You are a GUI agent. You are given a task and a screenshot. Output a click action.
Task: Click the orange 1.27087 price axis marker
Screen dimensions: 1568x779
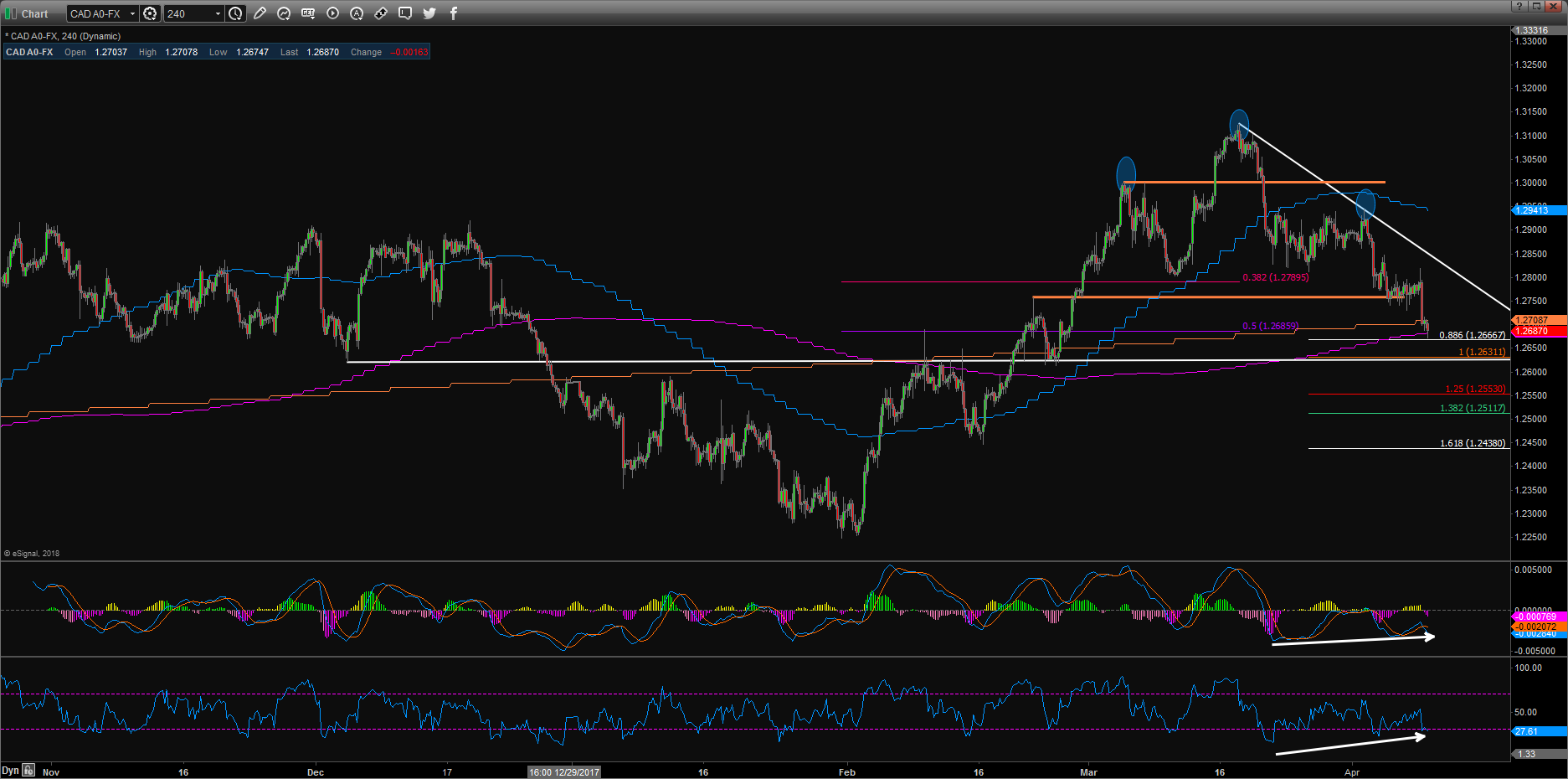click(1539, 320)
